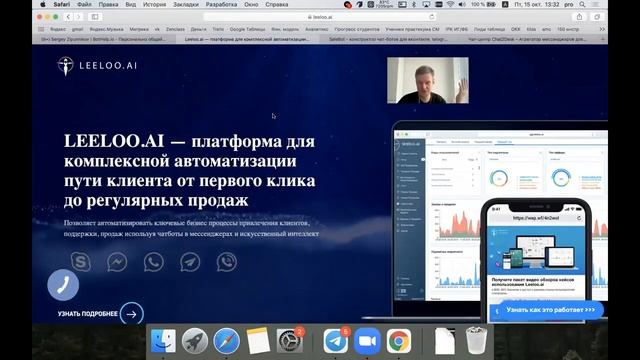This screenshot has height=360, width=640.
Task: Click the УЗНАТЬ ПОДРОБНЕЕ link
Action: click(88, 314)
